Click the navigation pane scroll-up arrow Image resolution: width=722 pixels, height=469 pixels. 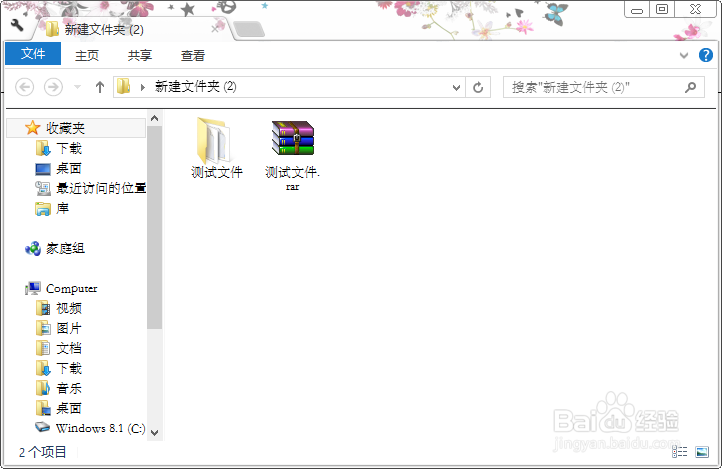tap(155, 118)
